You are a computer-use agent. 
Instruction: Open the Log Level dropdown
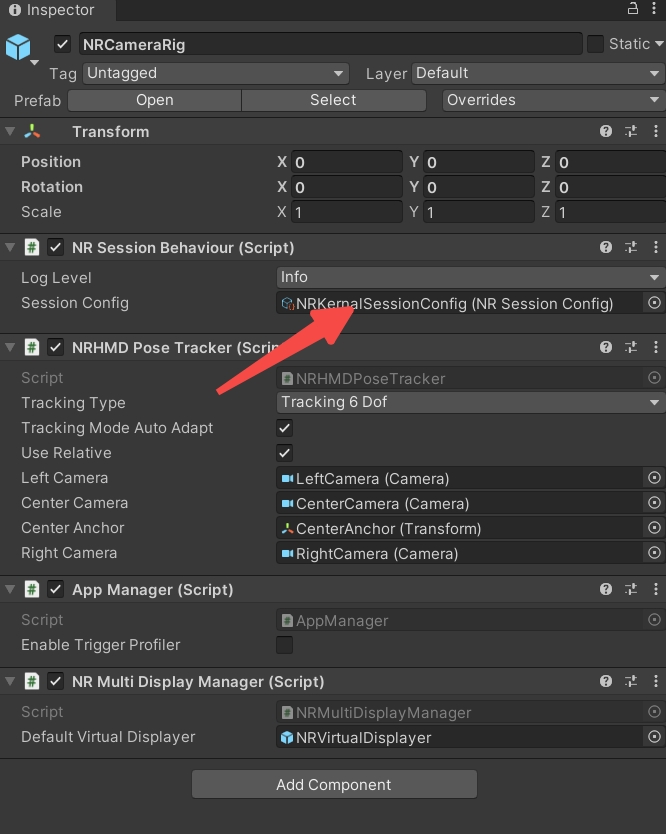coord(470,277)
